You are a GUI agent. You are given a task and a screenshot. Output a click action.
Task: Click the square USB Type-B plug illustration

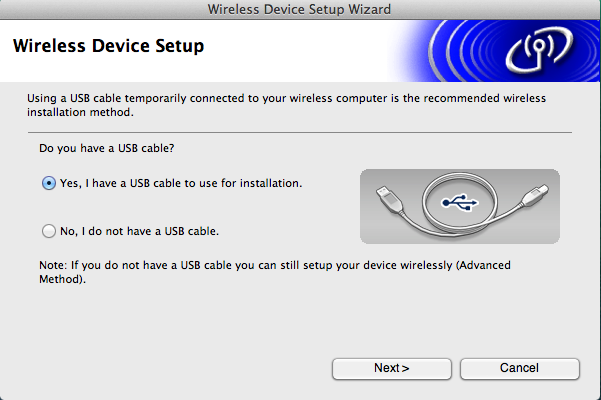pos(535,196)
